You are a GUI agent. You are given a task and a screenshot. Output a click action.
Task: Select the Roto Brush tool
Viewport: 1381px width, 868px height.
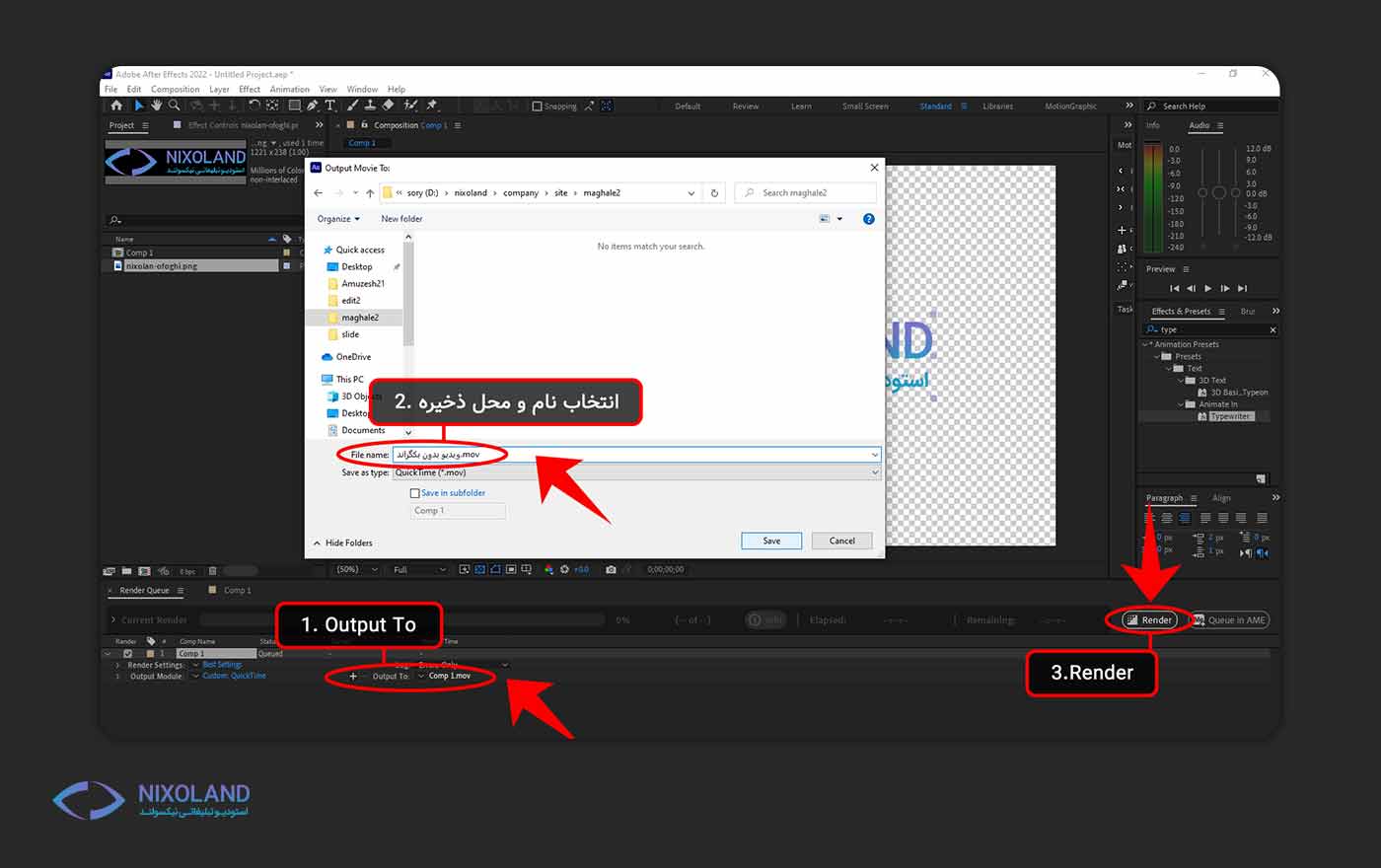click(410, 106)
